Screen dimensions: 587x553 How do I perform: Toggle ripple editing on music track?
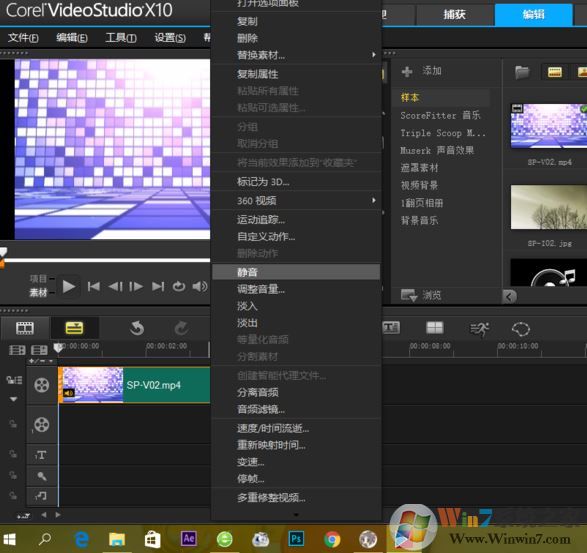[13, 496]
